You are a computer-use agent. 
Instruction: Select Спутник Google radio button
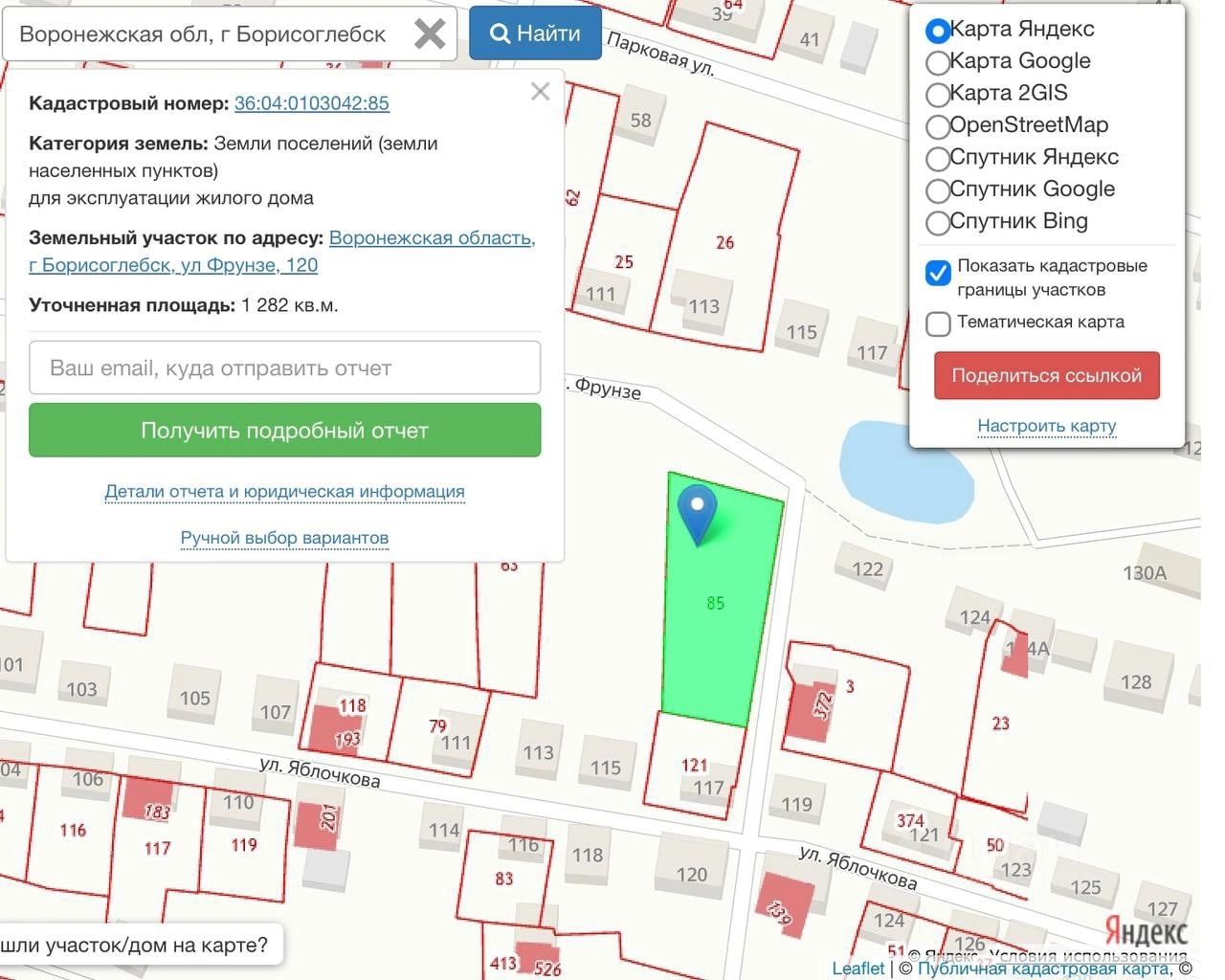point(938,190)
